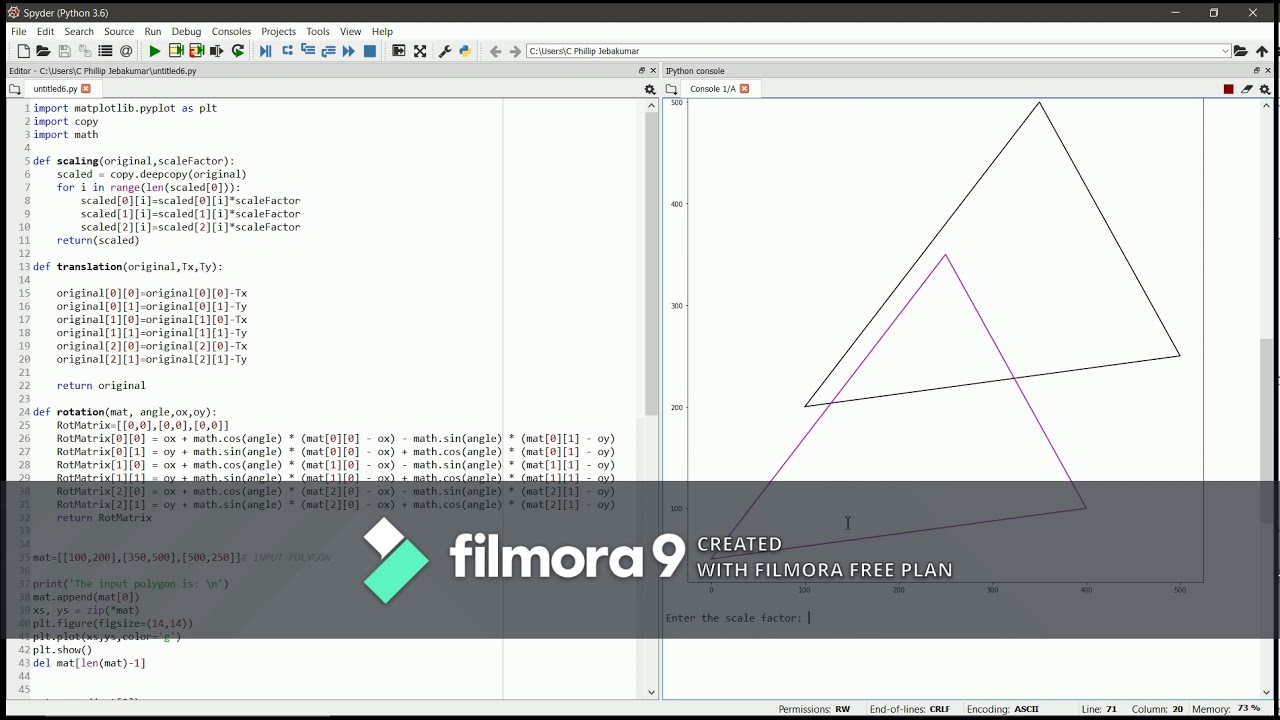
Task: Click the editor vertical scrollbar thumb
Action: (652, 265)
